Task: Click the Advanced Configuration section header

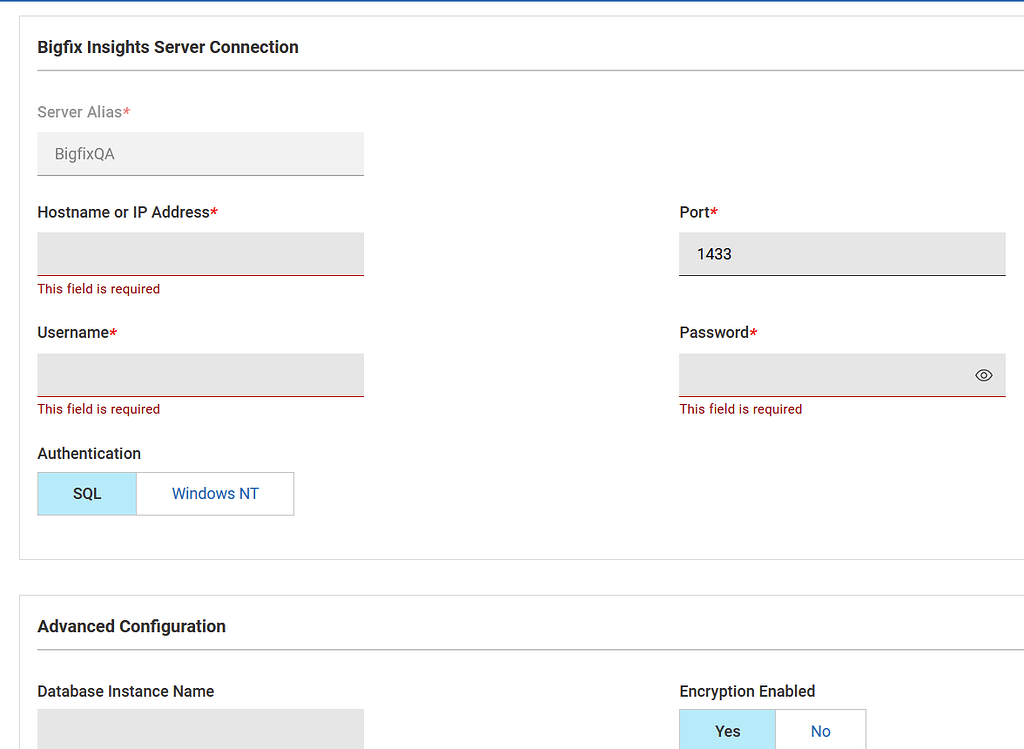Action: click(131, 626)
